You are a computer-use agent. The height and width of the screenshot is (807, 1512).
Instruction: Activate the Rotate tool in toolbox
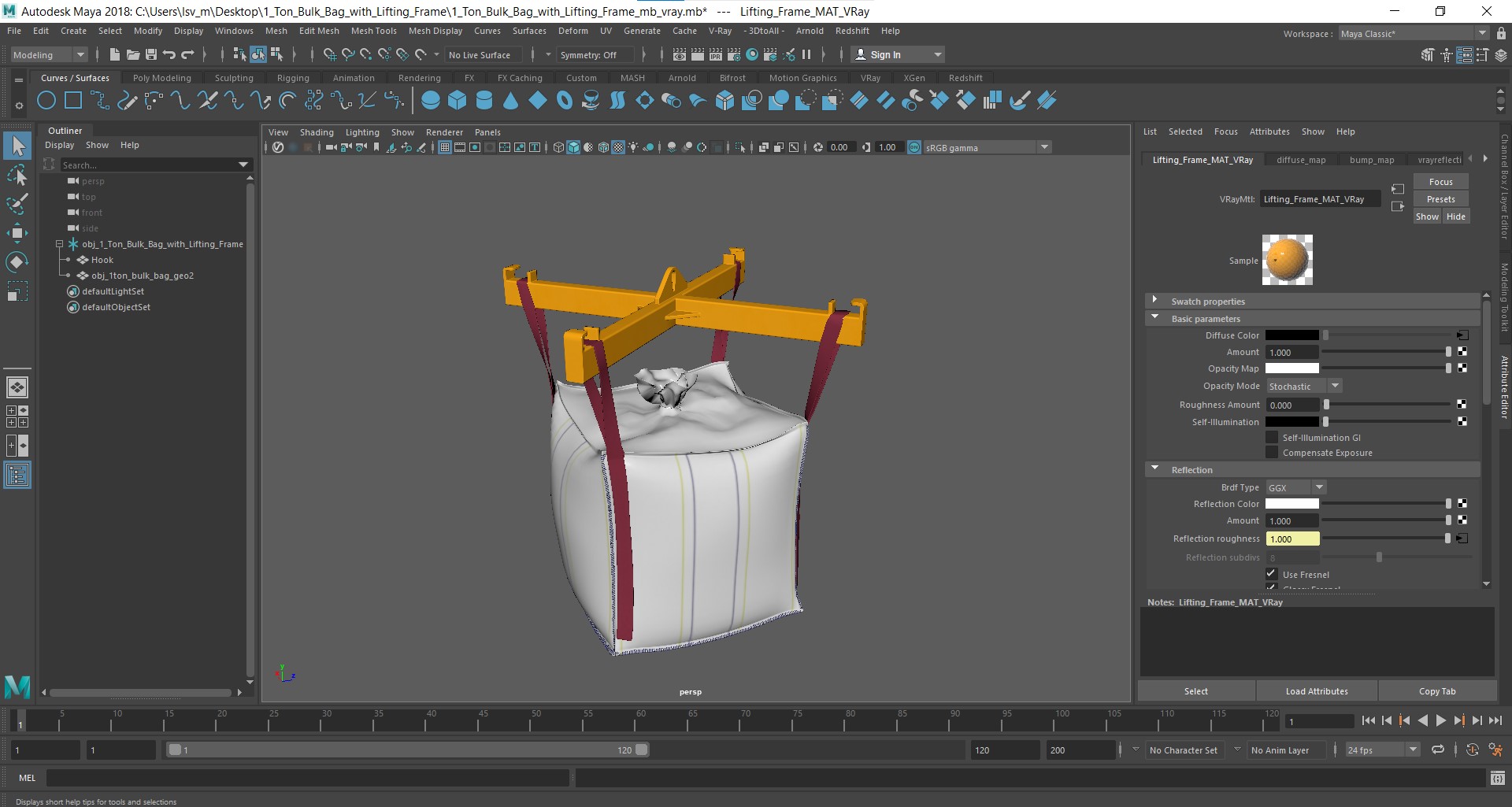[17, 262]
